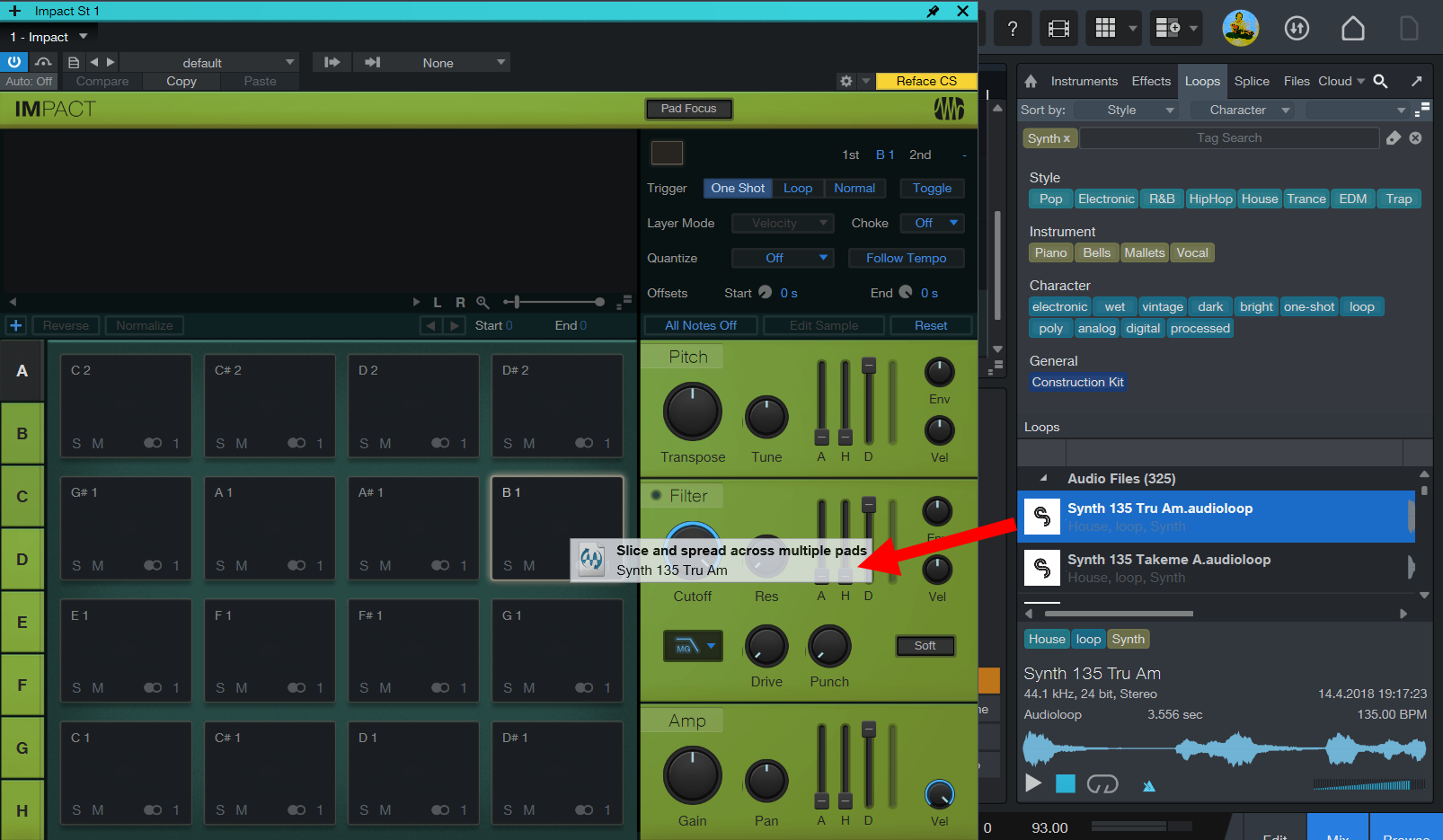Open the Layer Mode Velocity dropdown
1443x840 pixels.
tap(783, 223)
